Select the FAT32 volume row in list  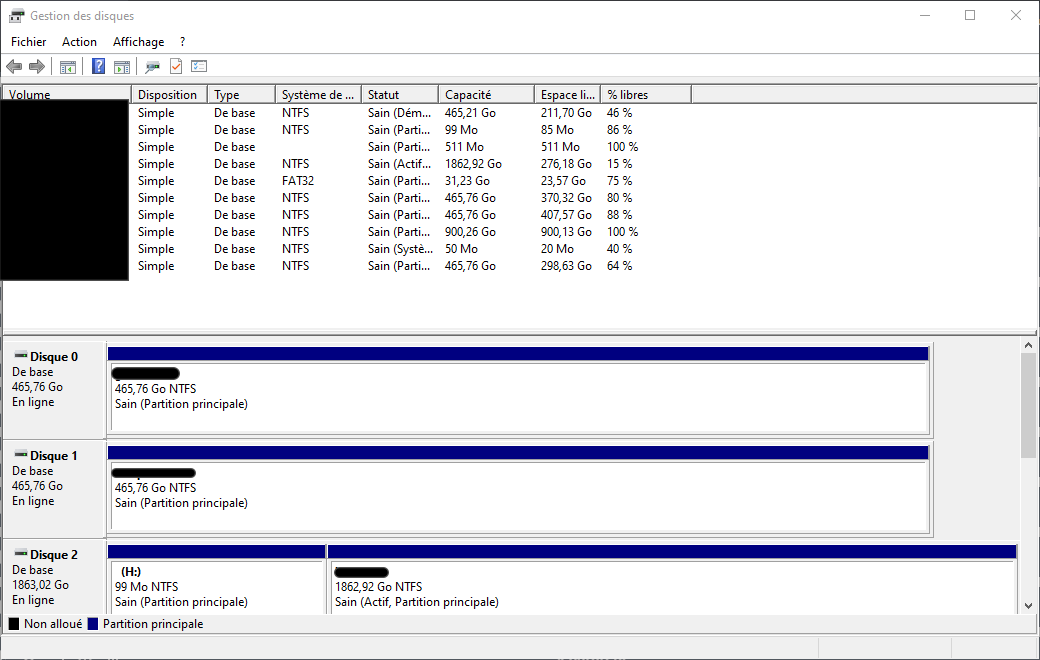[300, 181]
